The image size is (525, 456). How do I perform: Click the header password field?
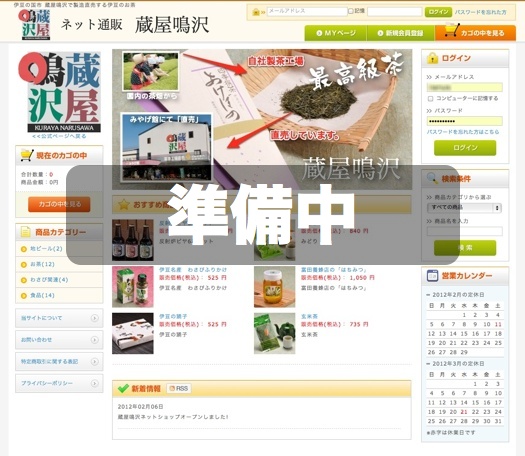394,12
